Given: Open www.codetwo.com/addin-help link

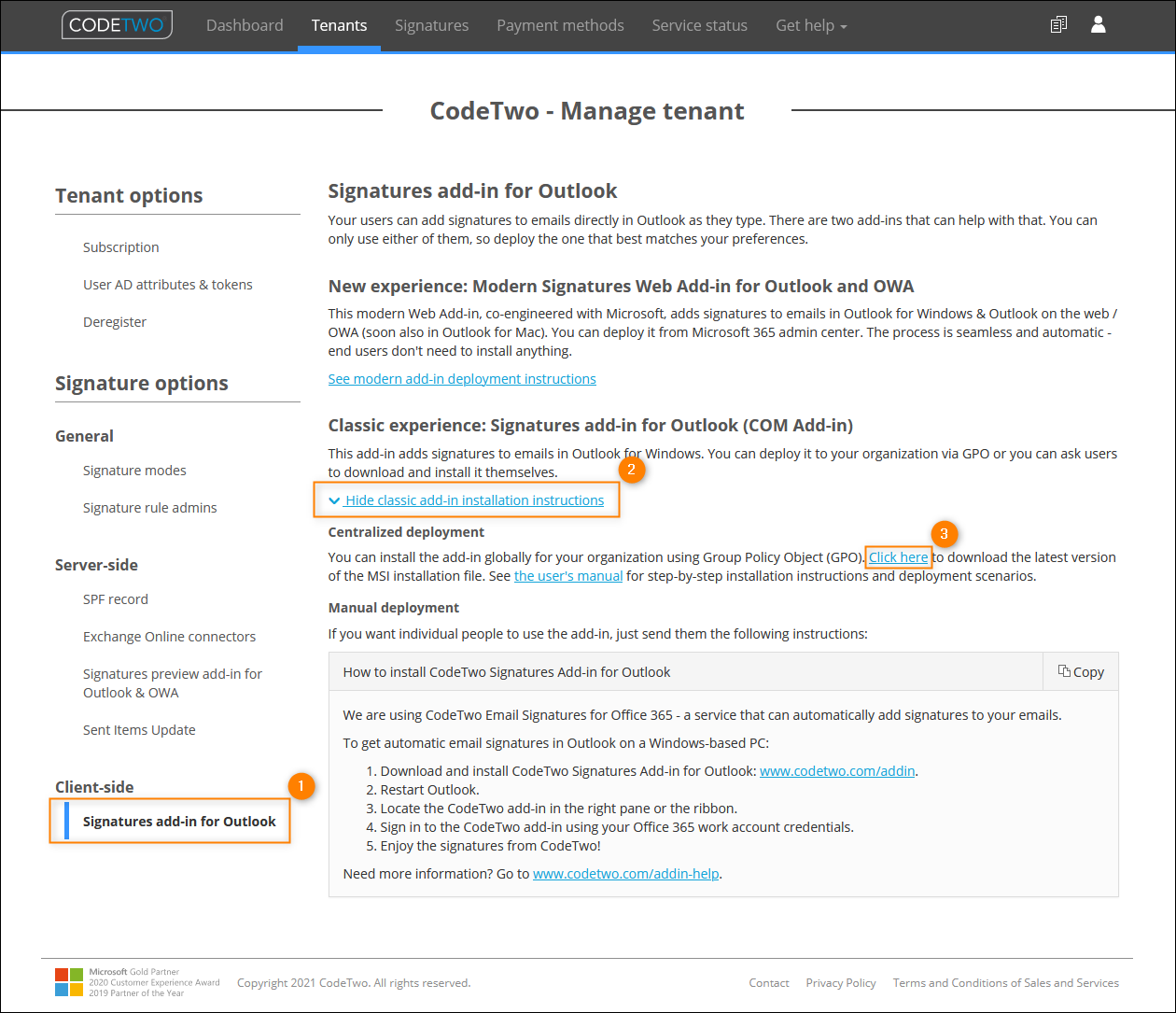Looking at the screenshot, I should [626, 874].
